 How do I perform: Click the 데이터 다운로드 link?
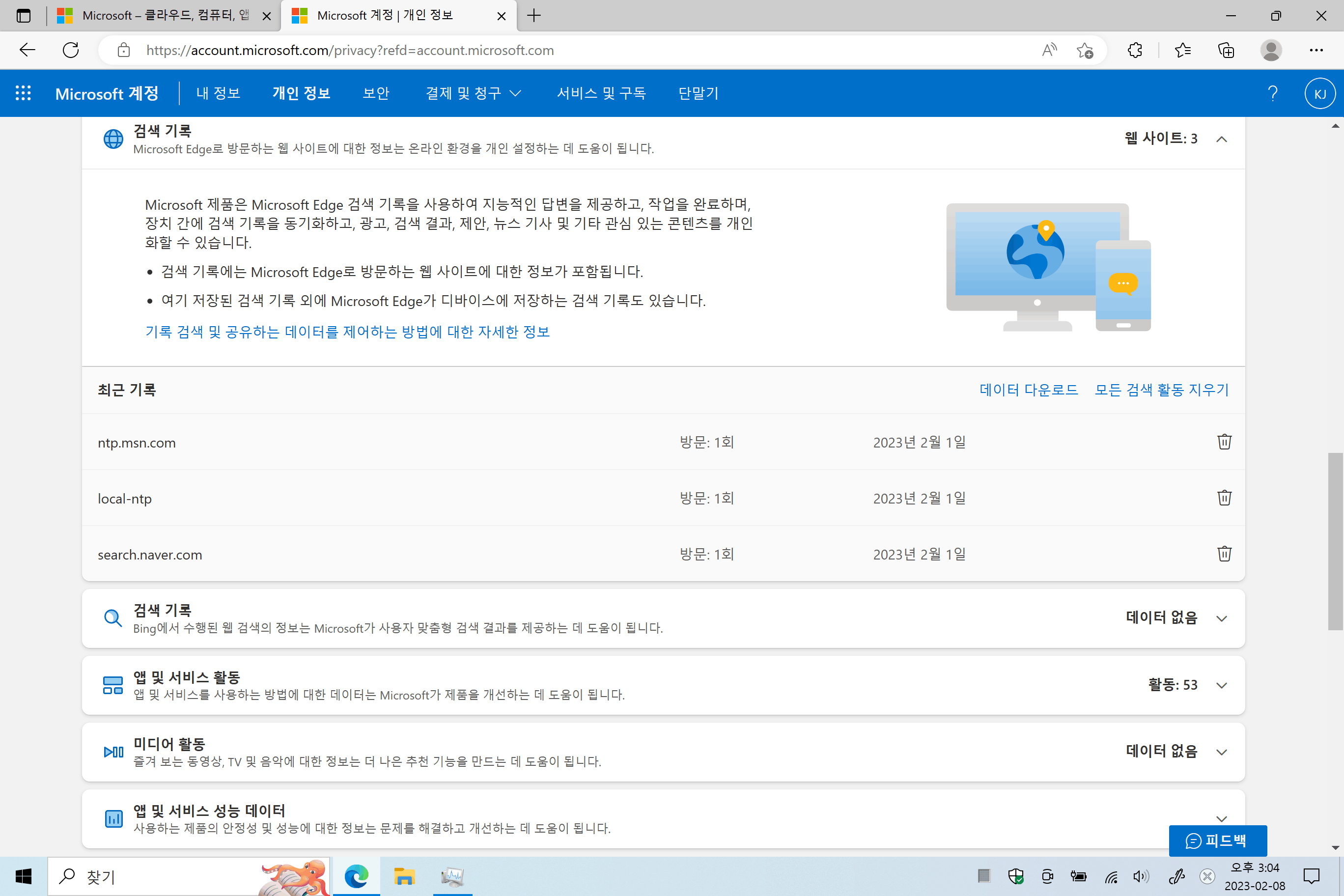(x=1029, y=390)
